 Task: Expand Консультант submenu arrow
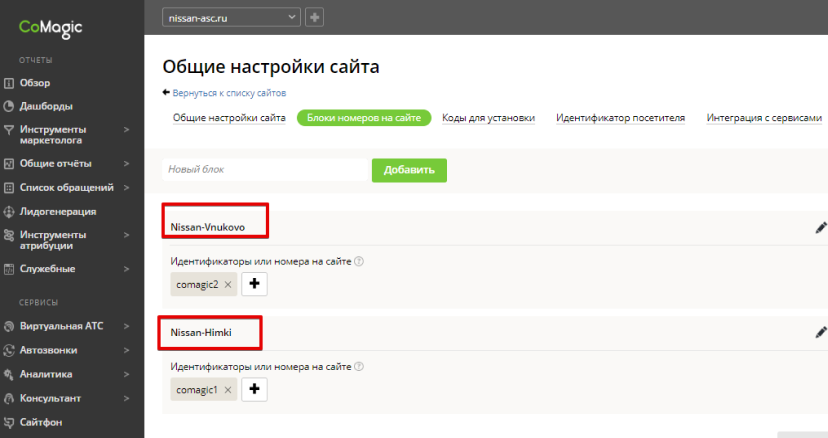pos(126,398)
